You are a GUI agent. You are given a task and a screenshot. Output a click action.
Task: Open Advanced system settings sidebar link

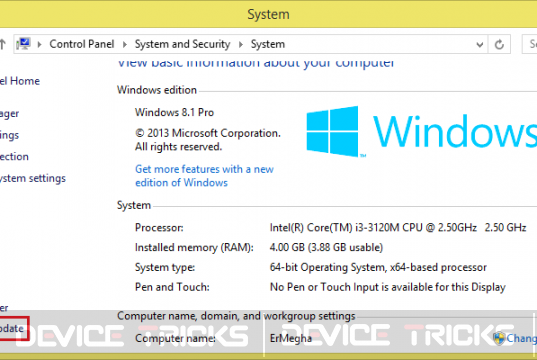[33, 178]
